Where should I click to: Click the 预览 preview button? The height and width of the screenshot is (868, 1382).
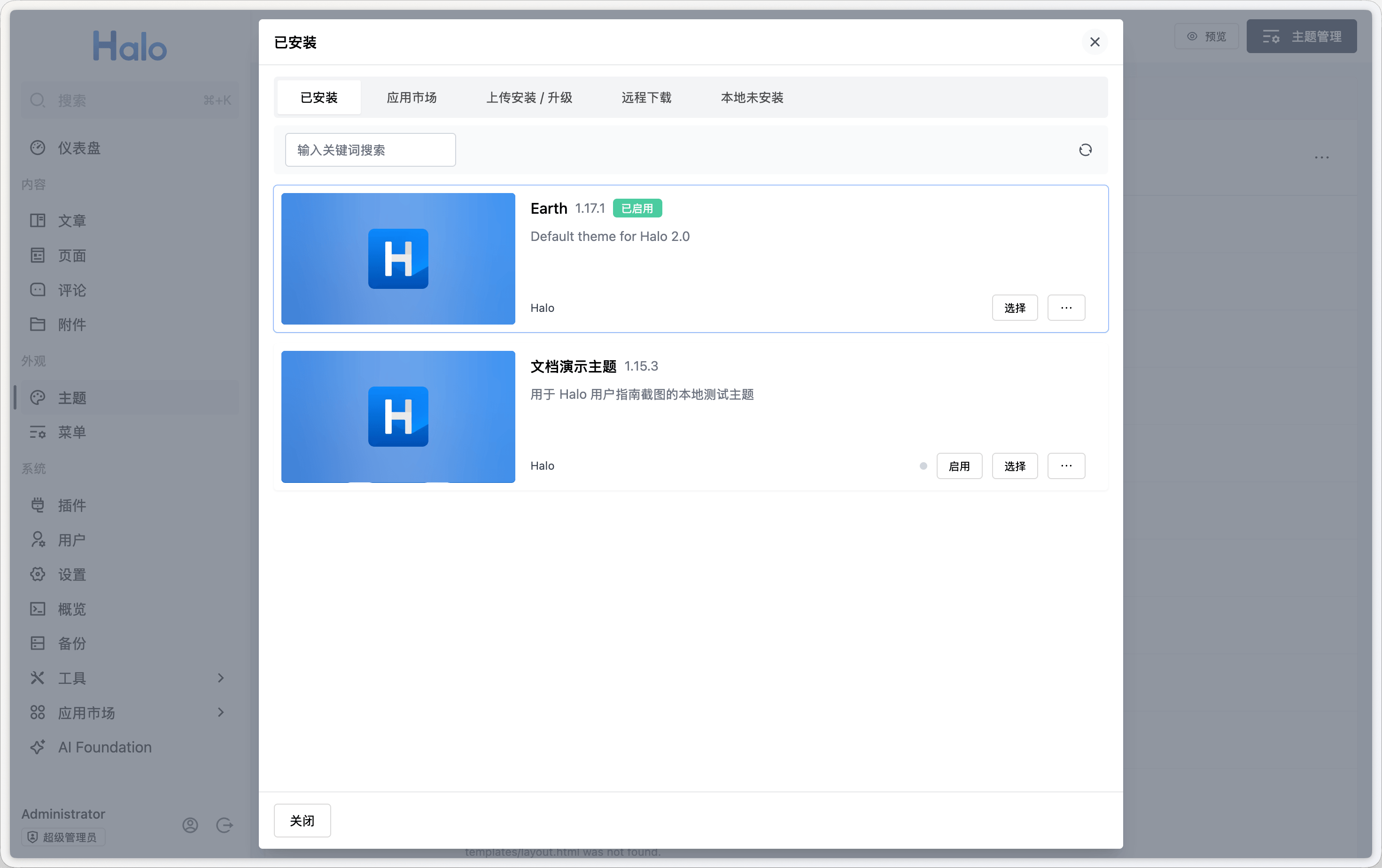coord(1206,36)
